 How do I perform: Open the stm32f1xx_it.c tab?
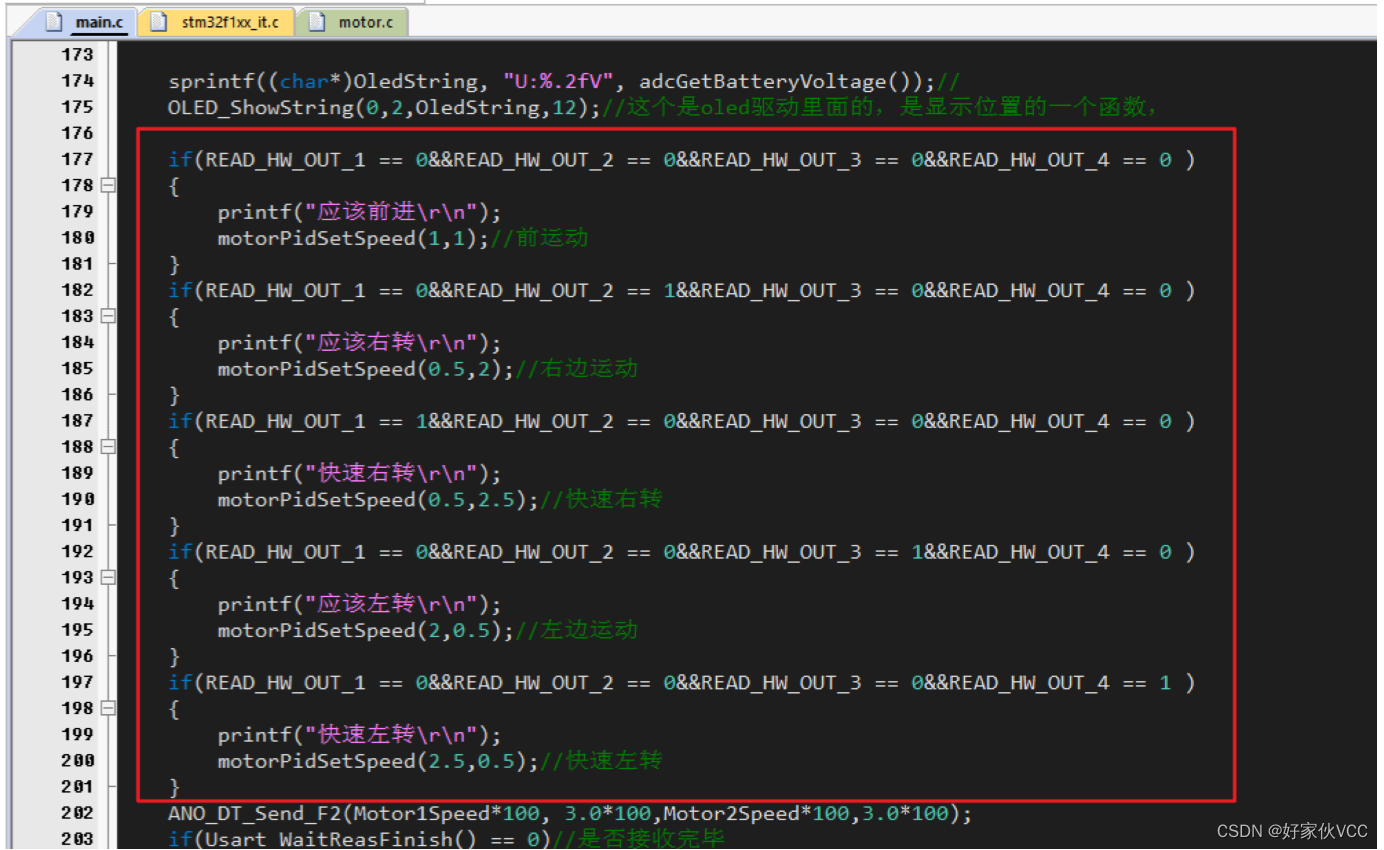217,21
